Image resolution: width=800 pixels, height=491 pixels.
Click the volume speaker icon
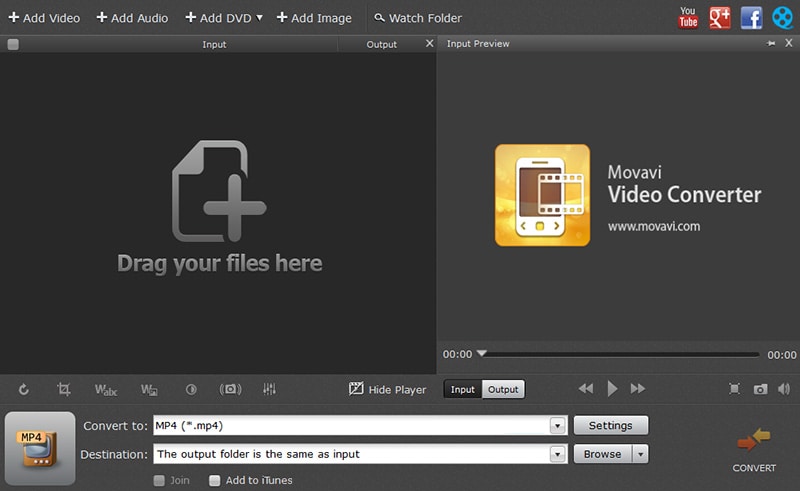pos(784,389)
